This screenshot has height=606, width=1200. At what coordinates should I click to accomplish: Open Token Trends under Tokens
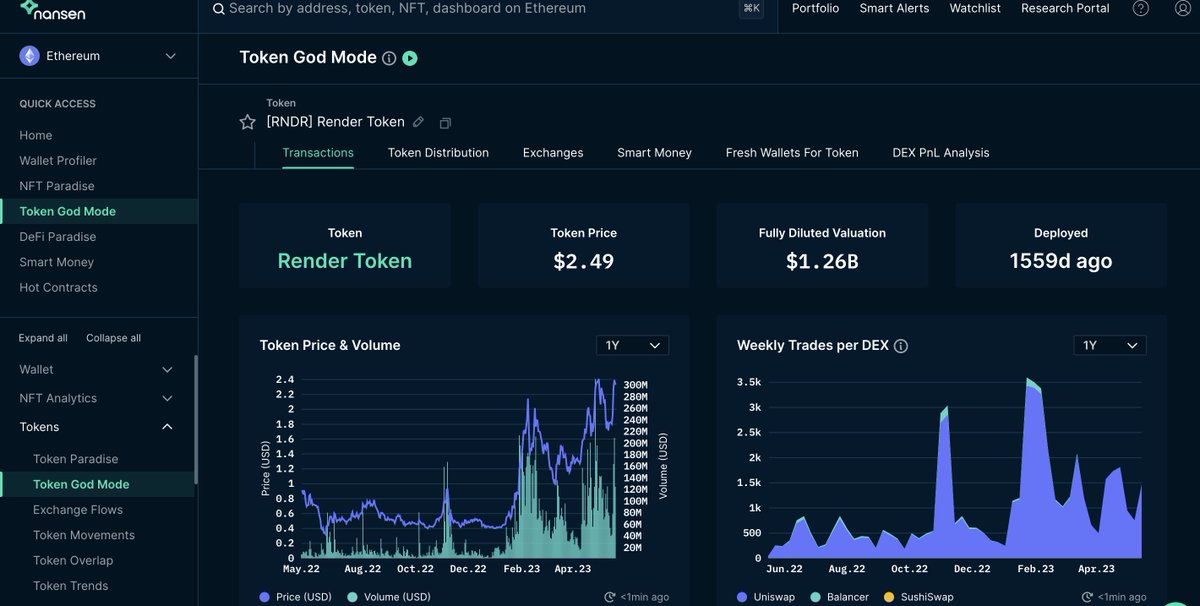70,586
